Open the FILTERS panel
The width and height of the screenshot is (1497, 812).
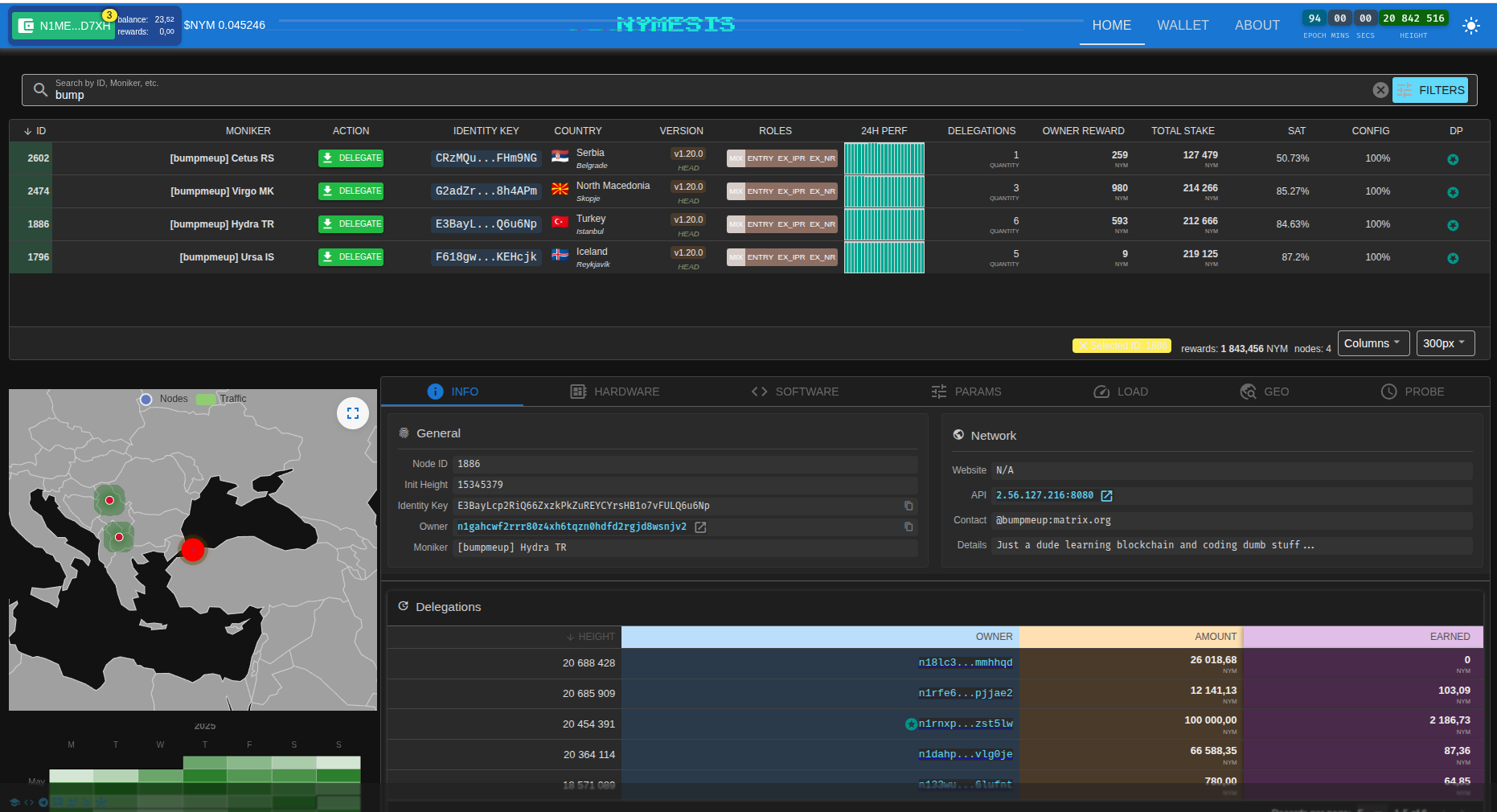(x=1430, y=90)
